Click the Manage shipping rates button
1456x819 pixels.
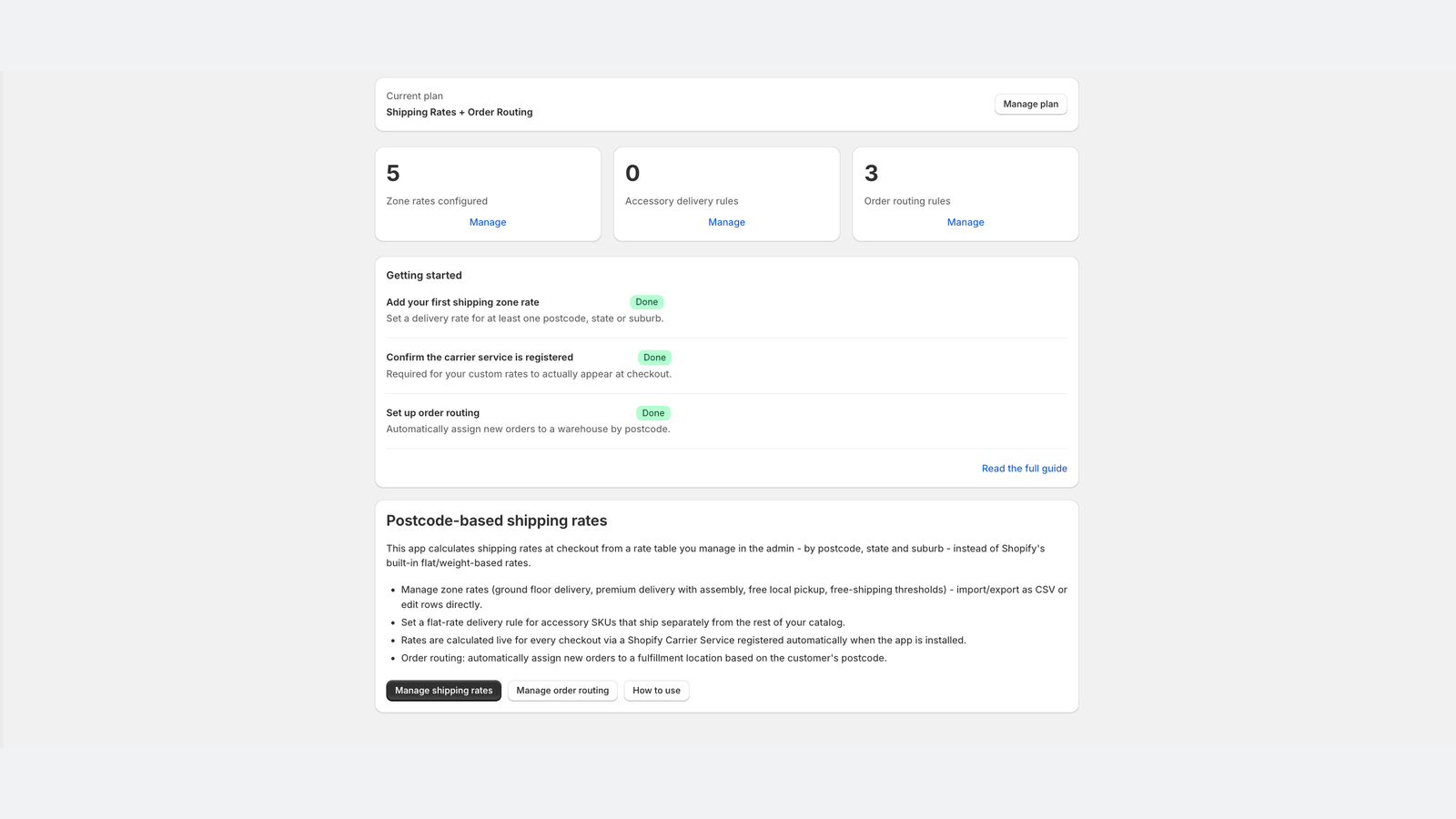[x=443, y=691]
